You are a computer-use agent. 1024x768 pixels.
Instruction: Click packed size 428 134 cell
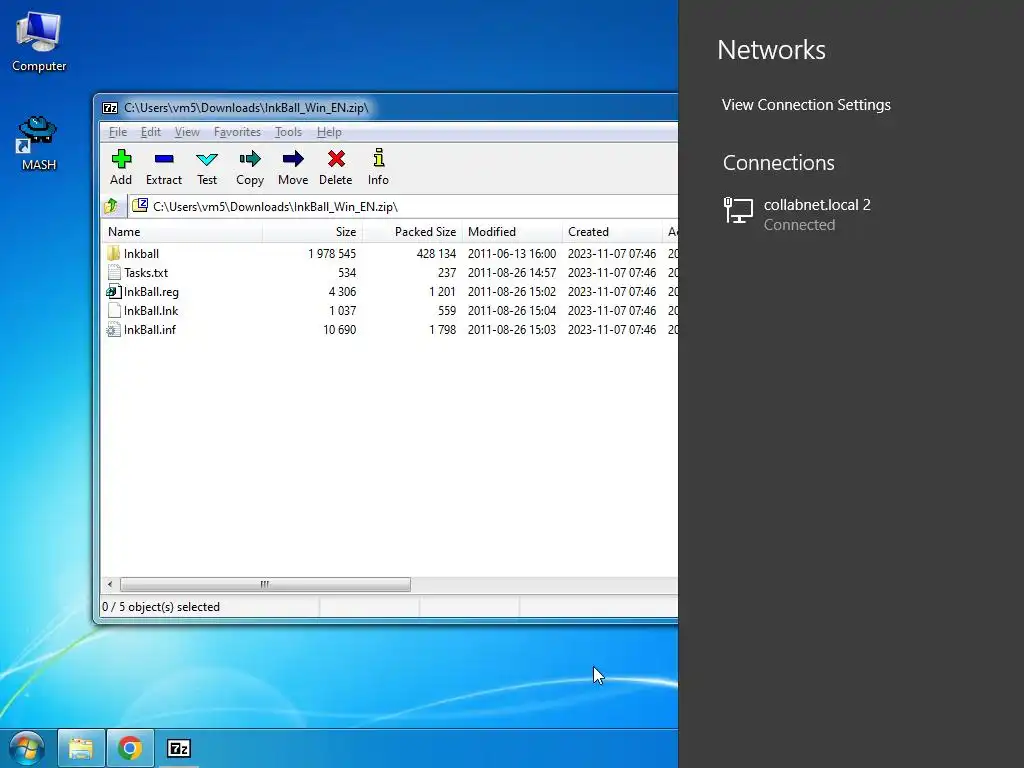[436, 253]
